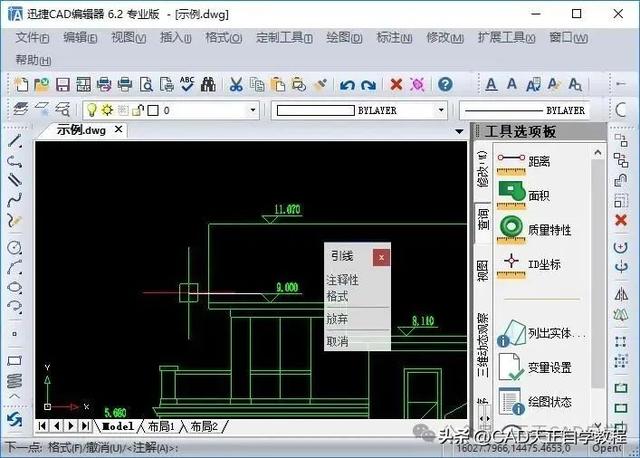The image size is (640, 458).
Task: Click the Area measurement tool icon
Action: (511, 196)
